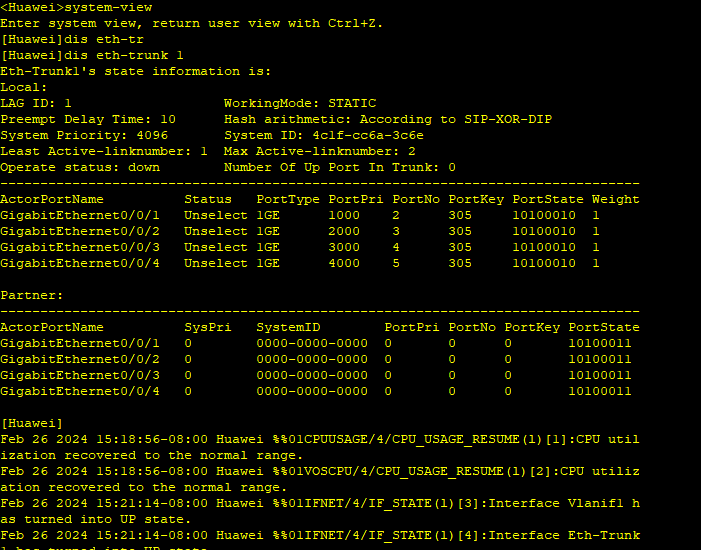Click the IFNET log entry mentioning Eth-Trunk

click(x=320, y=540)
